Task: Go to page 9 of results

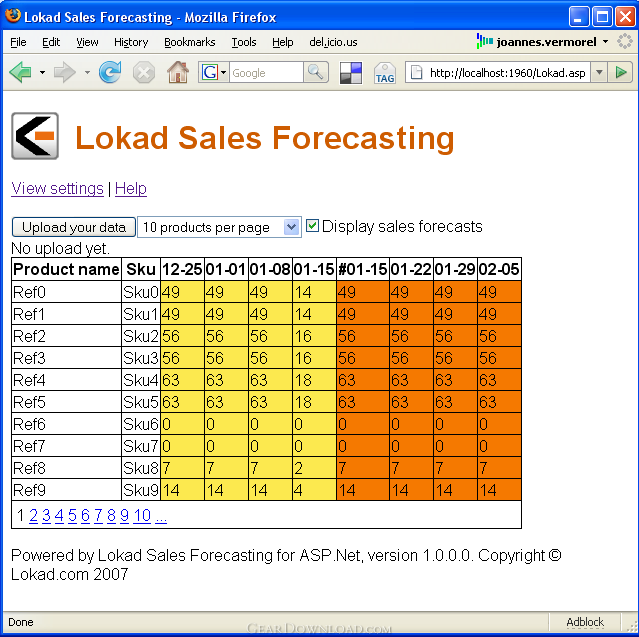Action: [124, 516]
